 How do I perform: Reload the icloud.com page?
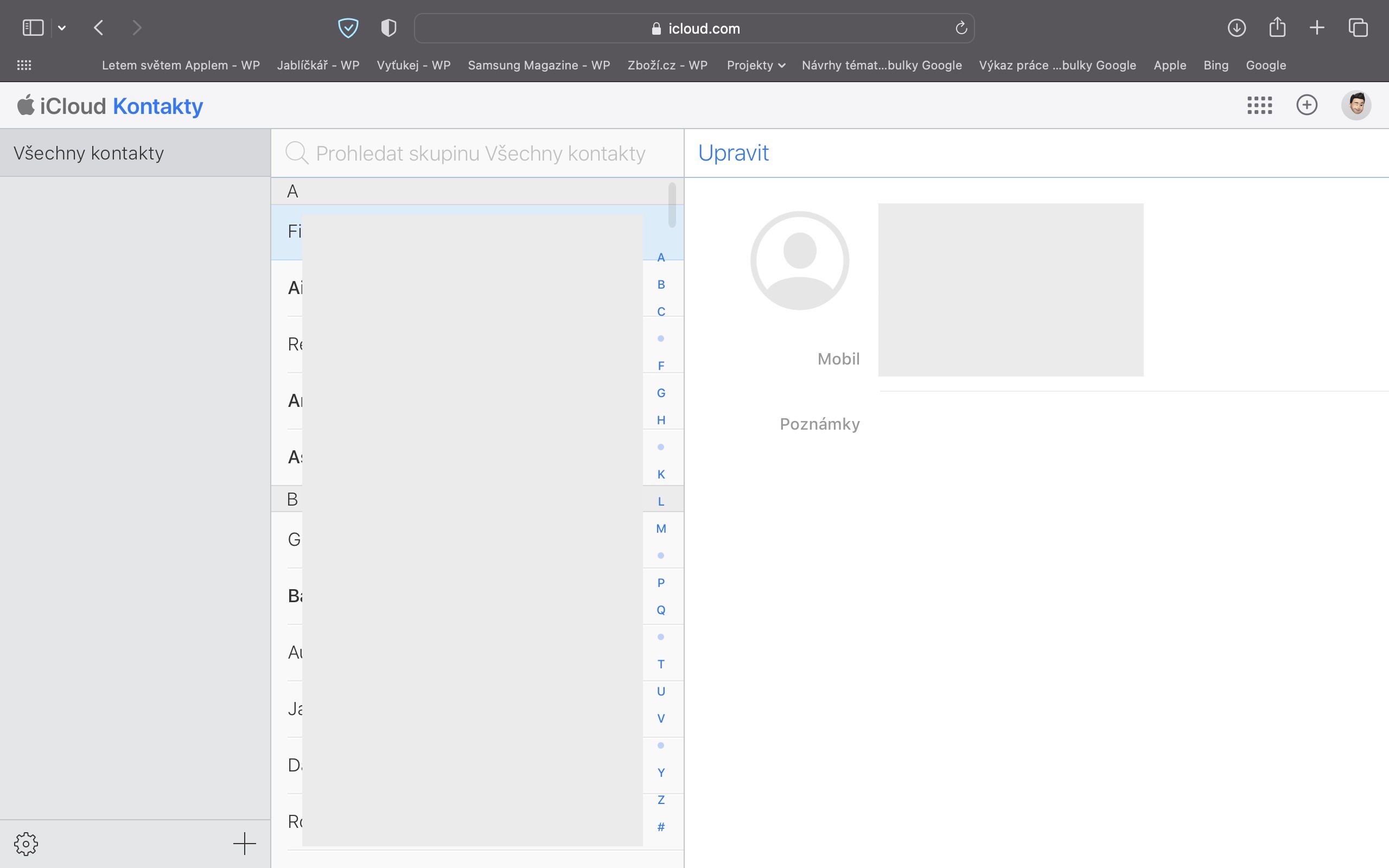pos(961,28)
